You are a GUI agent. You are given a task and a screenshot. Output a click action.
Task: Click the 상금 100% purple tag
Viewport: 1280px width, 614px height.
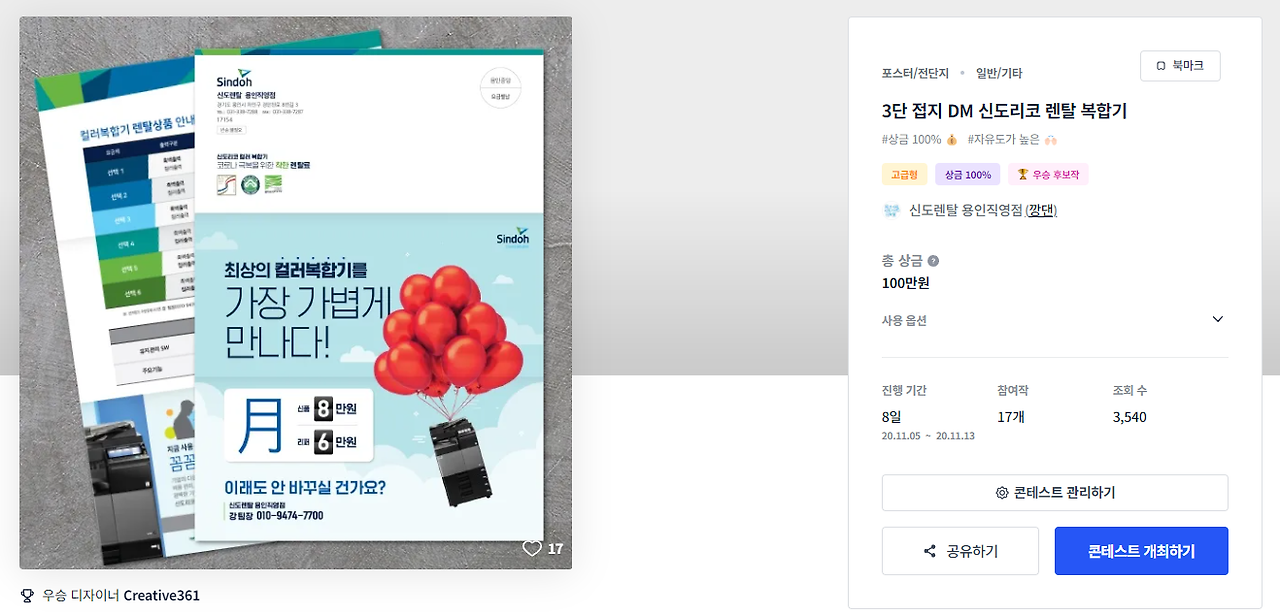click(967, 174)
